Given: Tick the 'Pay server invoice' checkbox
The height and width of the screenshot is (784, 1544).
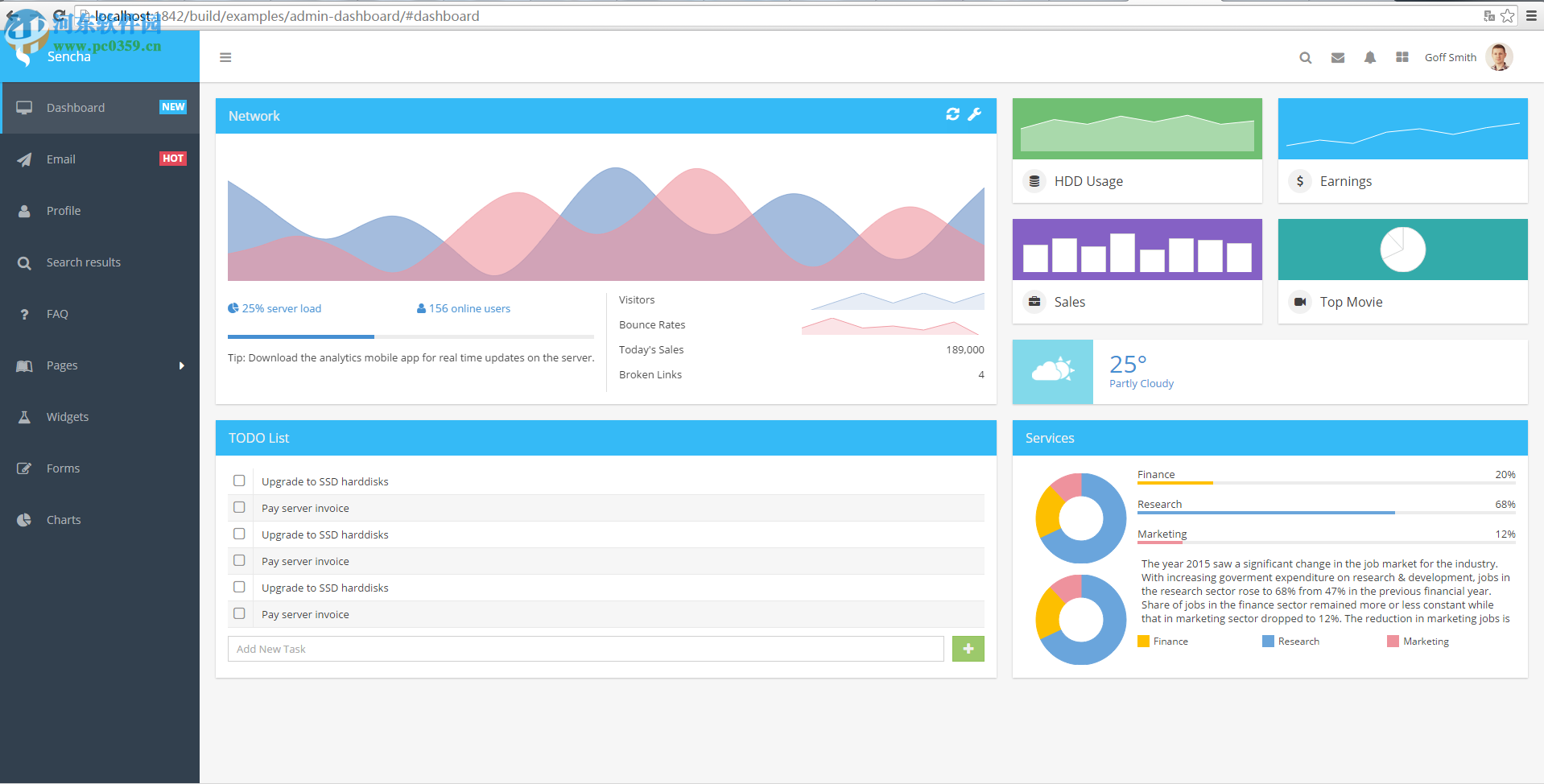Looking at the screenshot, I should tap(239, 507).
